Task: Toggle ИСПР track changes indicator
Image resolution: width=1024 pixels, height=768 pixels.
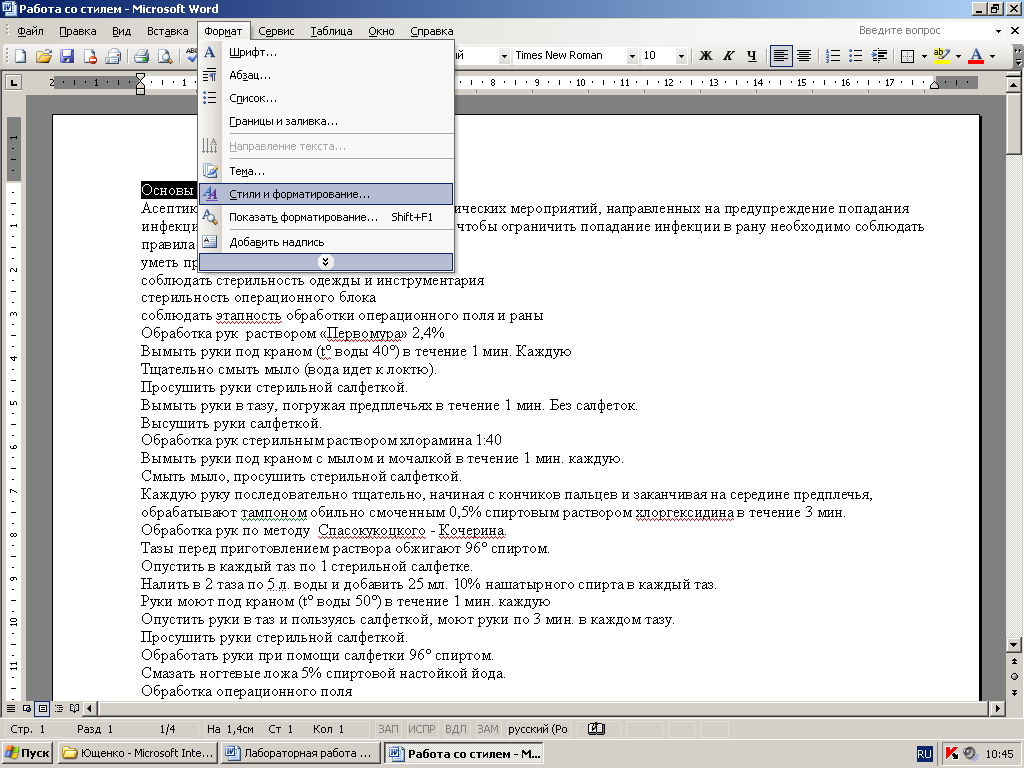Action: pos(422,729)
